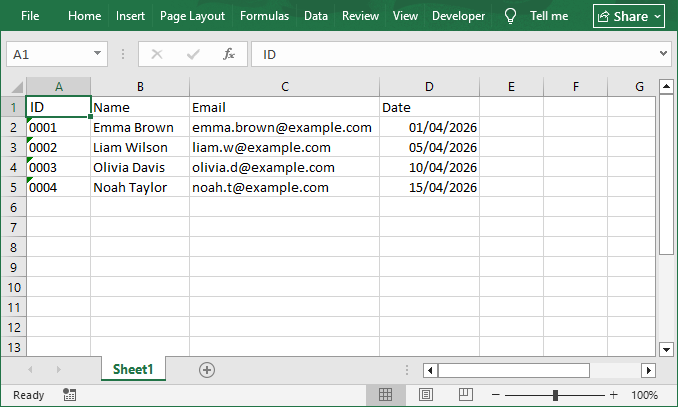Select the Email header cell
Viewport: 678px width, 407px height.
tap(285, 107)
